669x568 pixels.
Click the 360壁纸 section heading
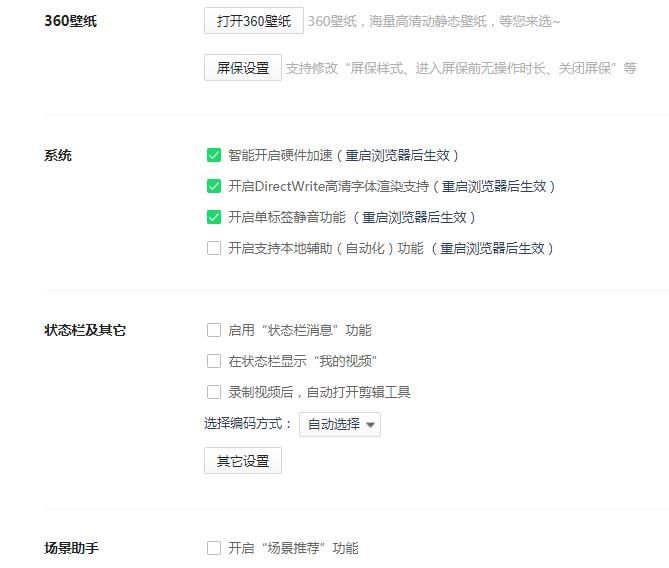click(70, 21)
